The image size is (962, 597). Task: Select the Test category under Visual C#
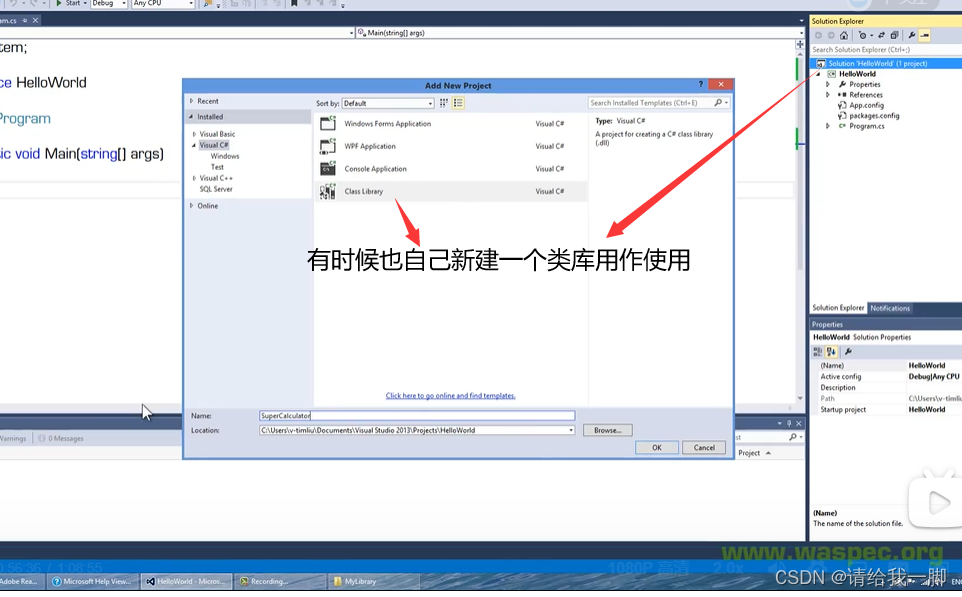pos(217,167)
